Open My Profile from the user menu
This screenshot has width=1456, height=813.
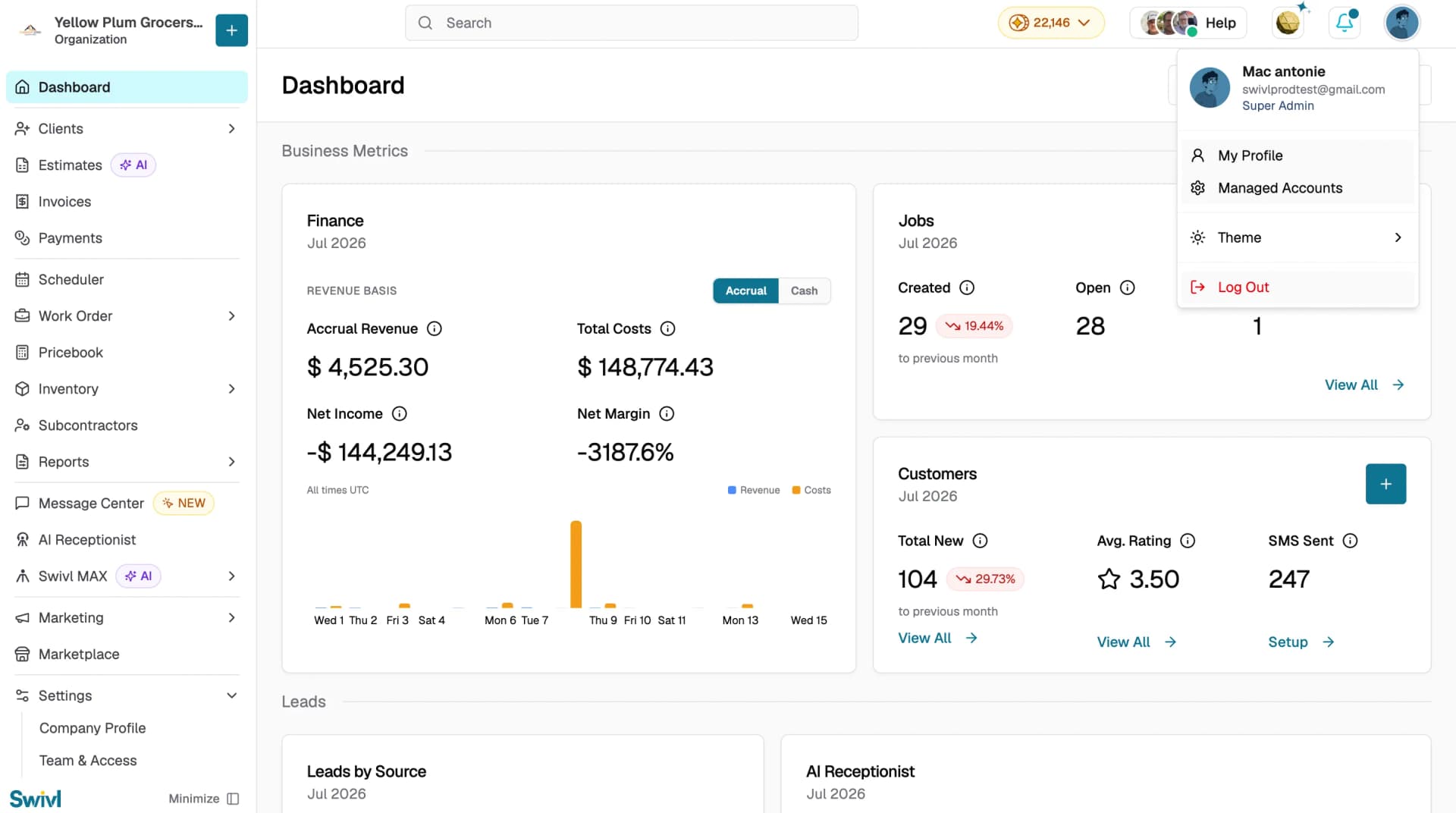[1298, 155]
